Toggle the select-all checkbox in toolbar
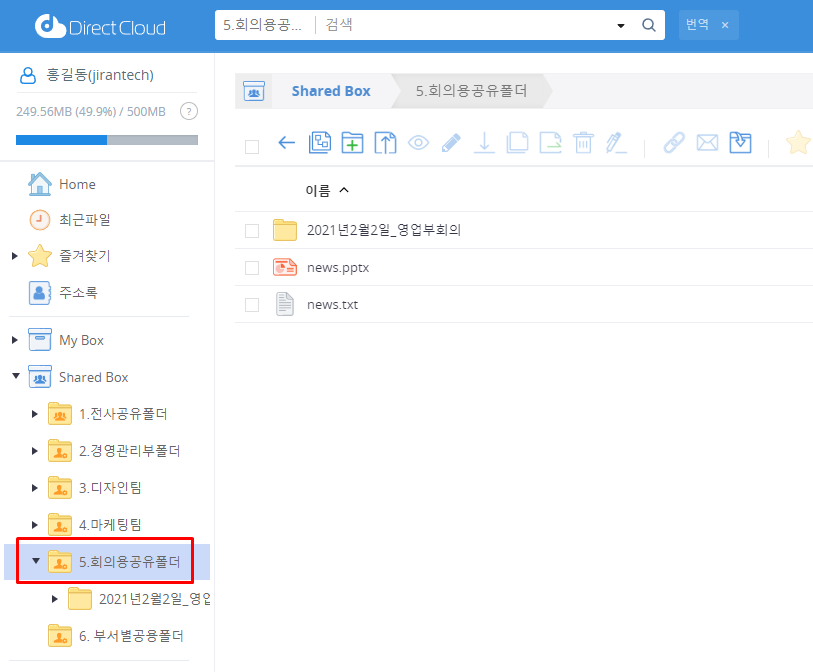Viewport: 813px width, 672px height. [252, 146]
